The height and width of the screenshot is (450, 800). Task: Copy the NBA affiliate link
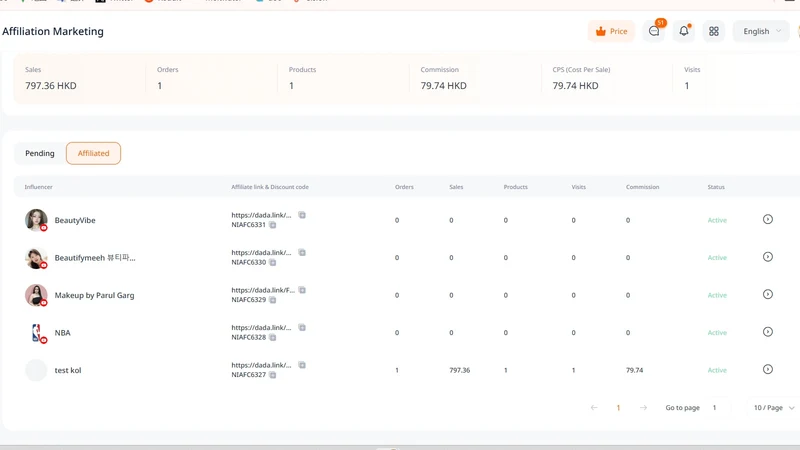302,327
